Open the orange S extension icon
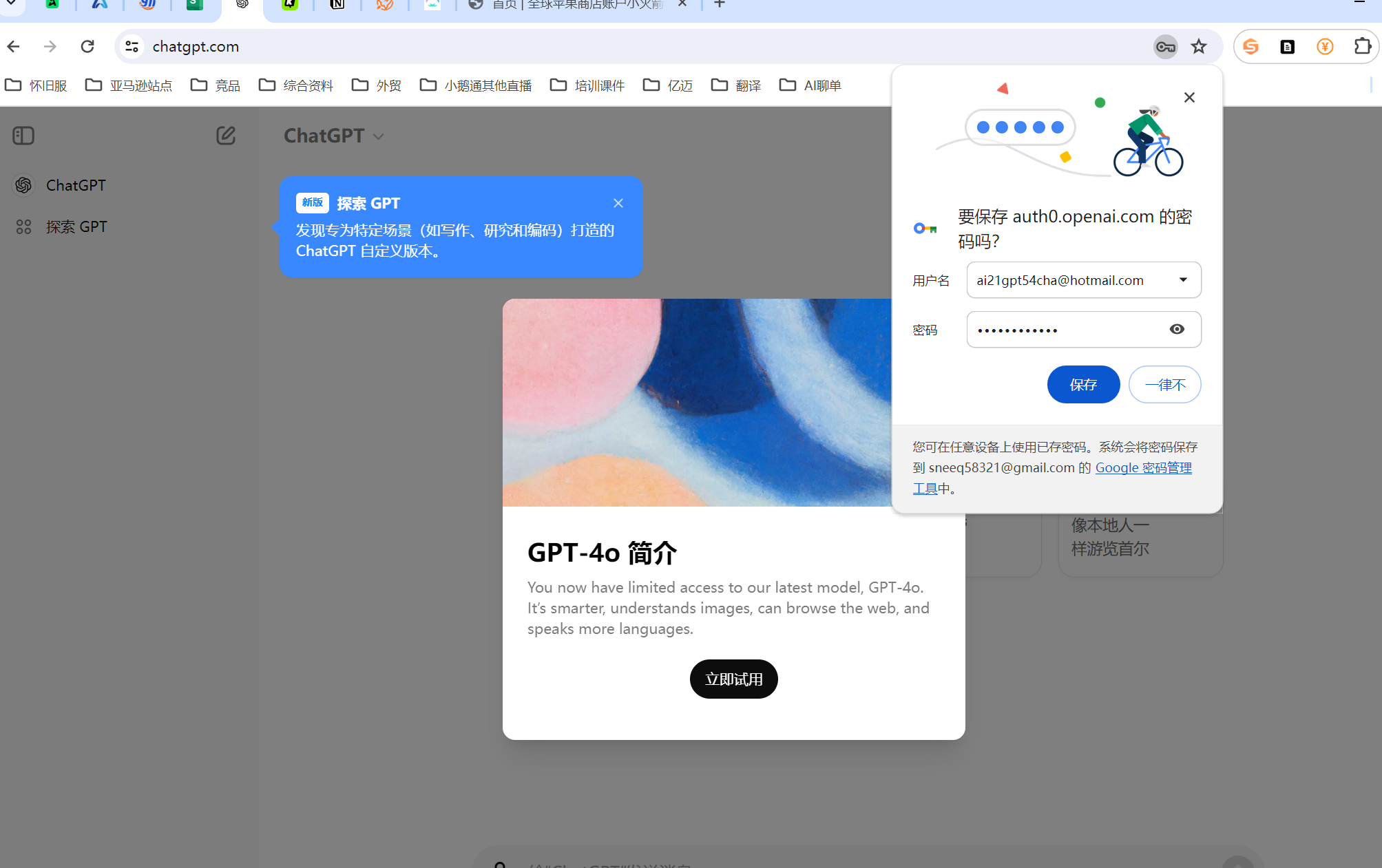 tap(1251, 47)
